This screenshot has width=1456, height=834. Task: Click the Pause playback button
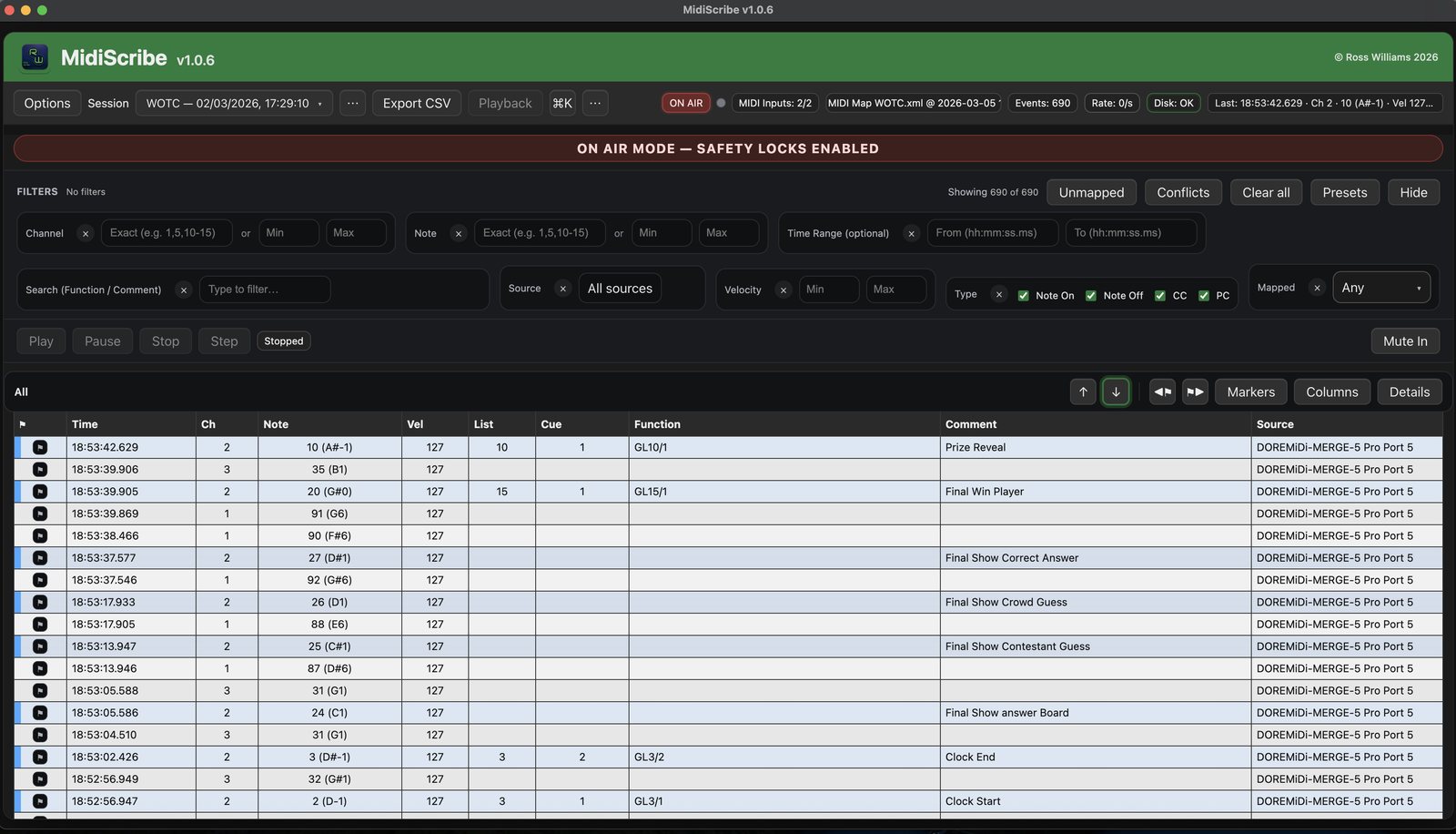102,341
